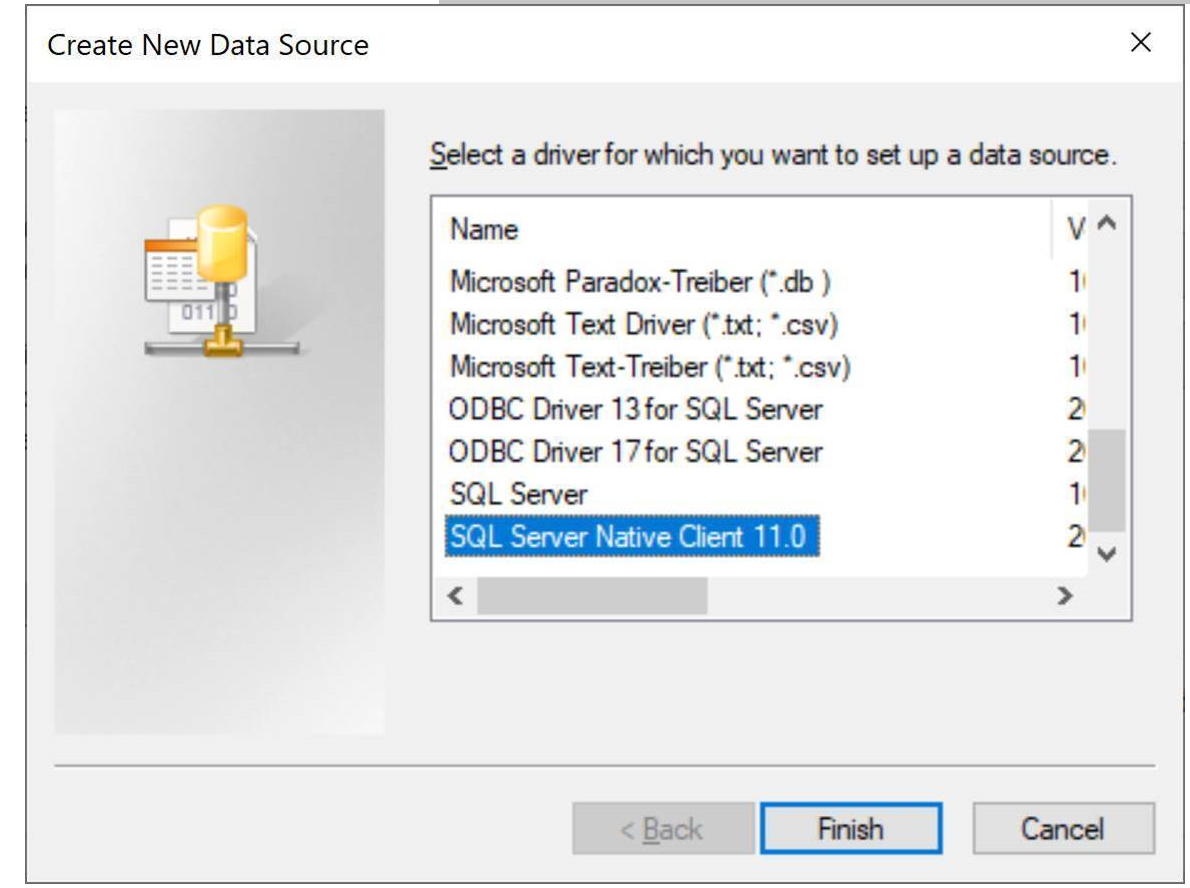This screenshot has height=888, width=1190.
Task: Select Microsoft Text-Treiber (*.txt; *.csv) entry
Action: tap(650, 367)
